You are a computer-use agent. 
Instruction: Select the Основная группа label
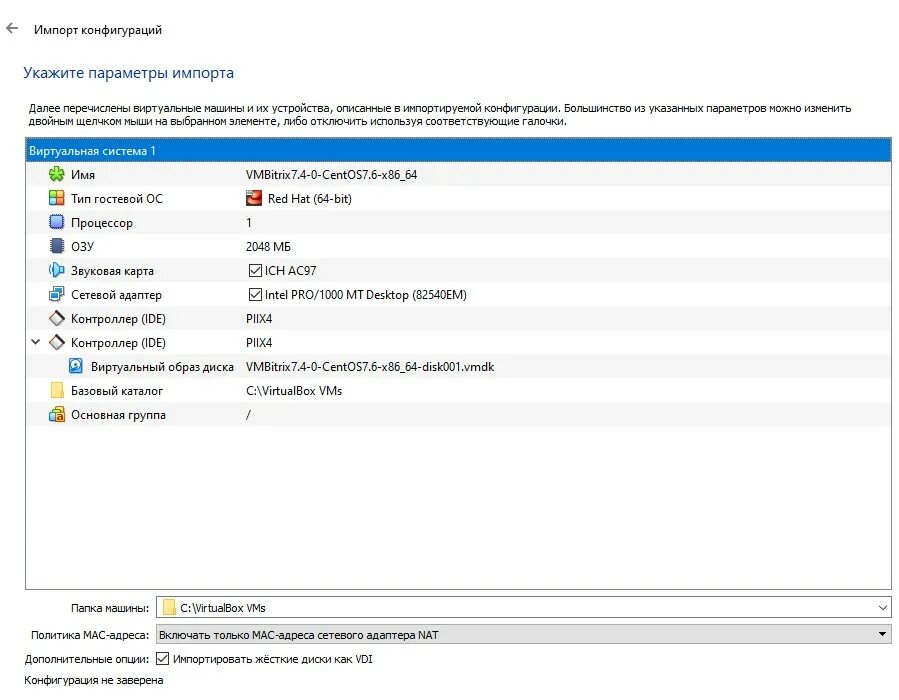(x=118, y=415)
